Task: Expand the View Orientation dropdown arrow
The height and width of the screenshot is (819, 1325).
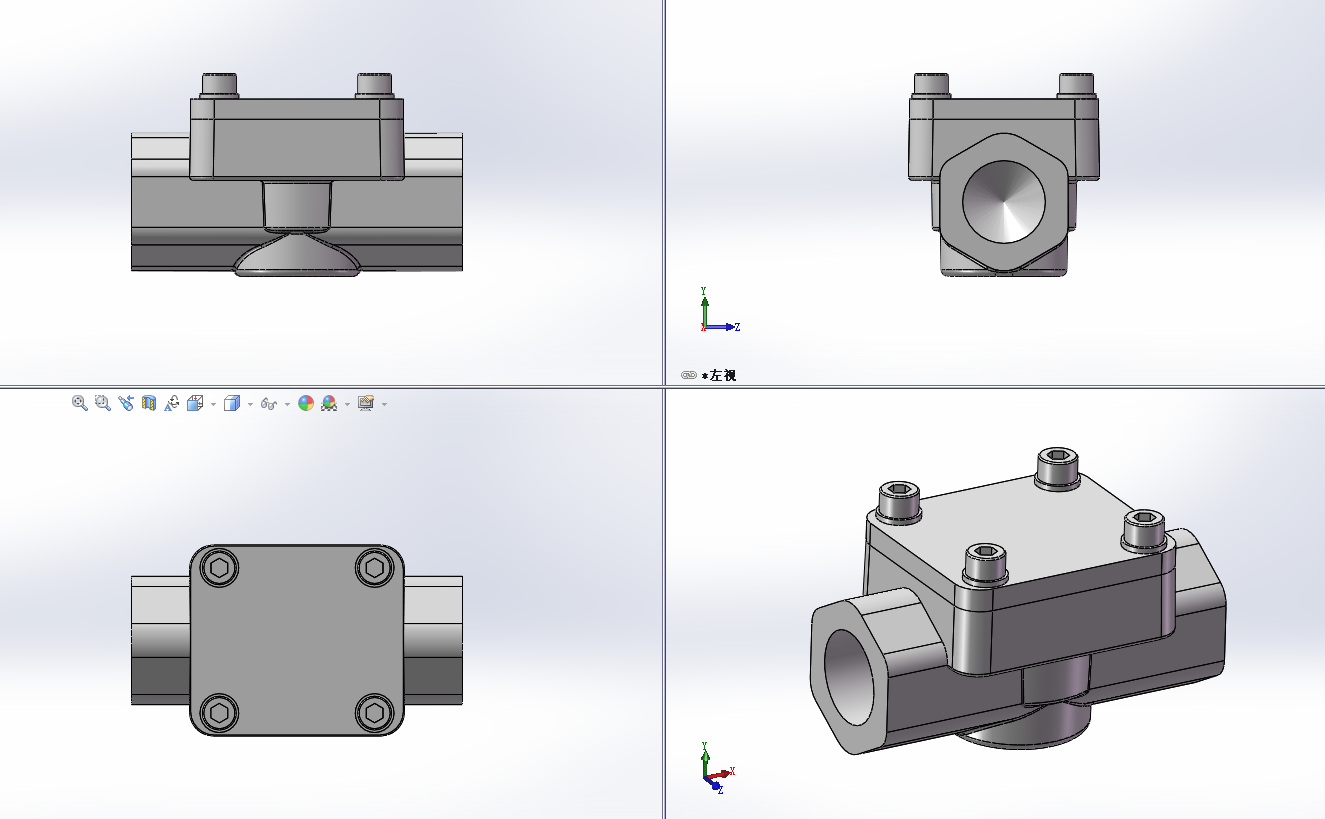Action: (x=213, y=404)
